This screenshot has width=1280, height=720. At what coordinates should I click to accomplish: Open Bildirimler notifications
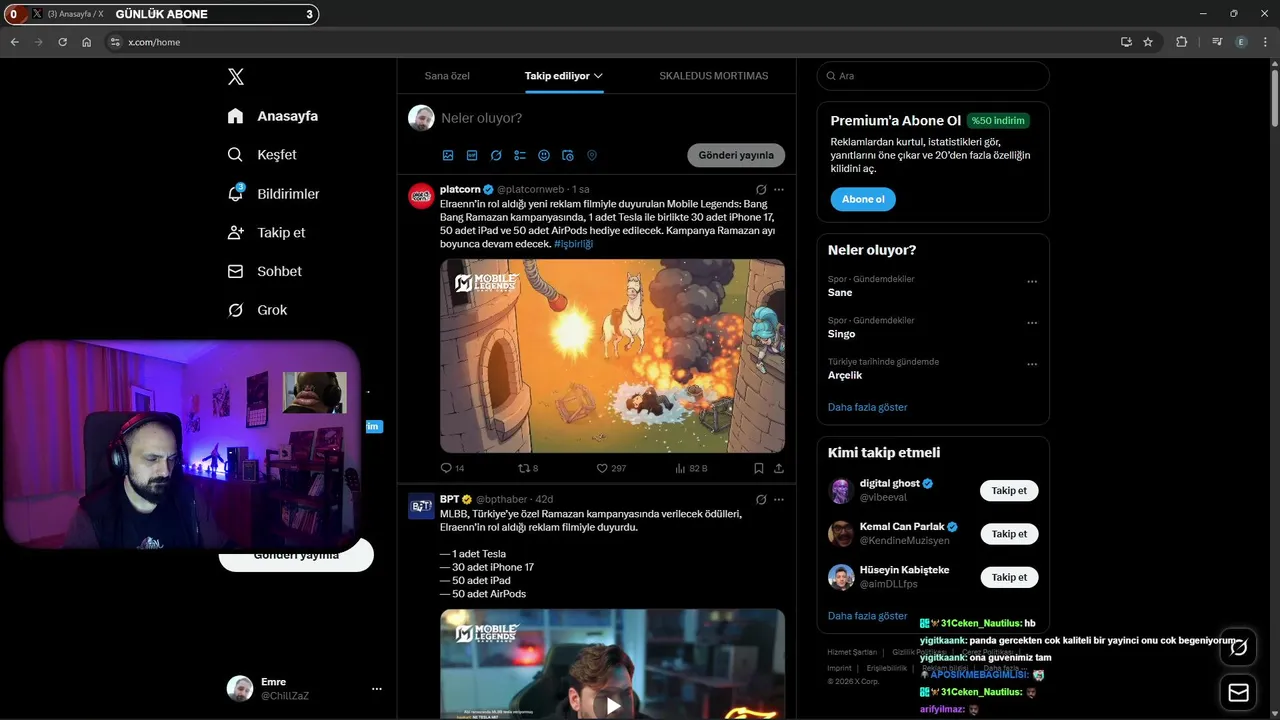[273, 194]
